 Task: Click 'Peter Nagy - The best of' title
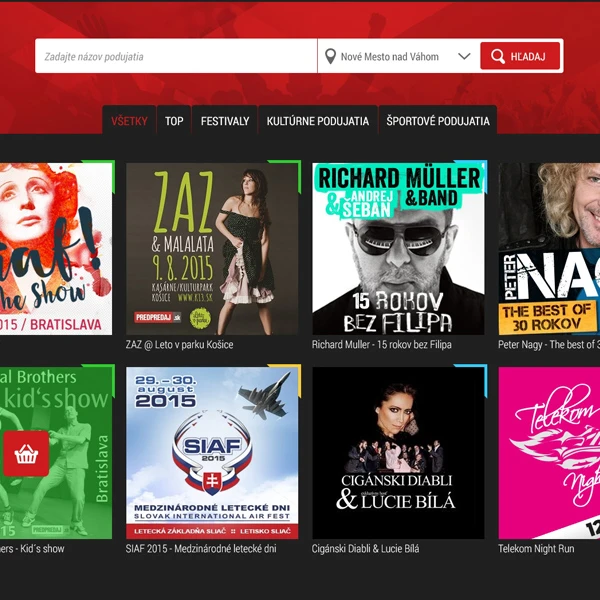[x=549, y=344]
